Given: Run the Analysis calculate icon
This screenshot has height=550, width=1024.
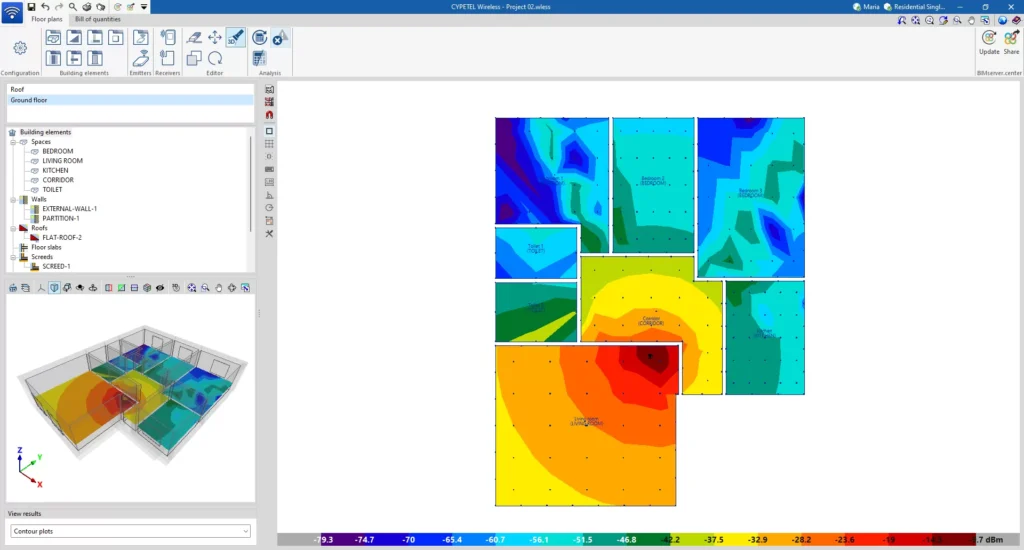Looking at the screenshot, I should pyautogui.click(x=259, y=37).
